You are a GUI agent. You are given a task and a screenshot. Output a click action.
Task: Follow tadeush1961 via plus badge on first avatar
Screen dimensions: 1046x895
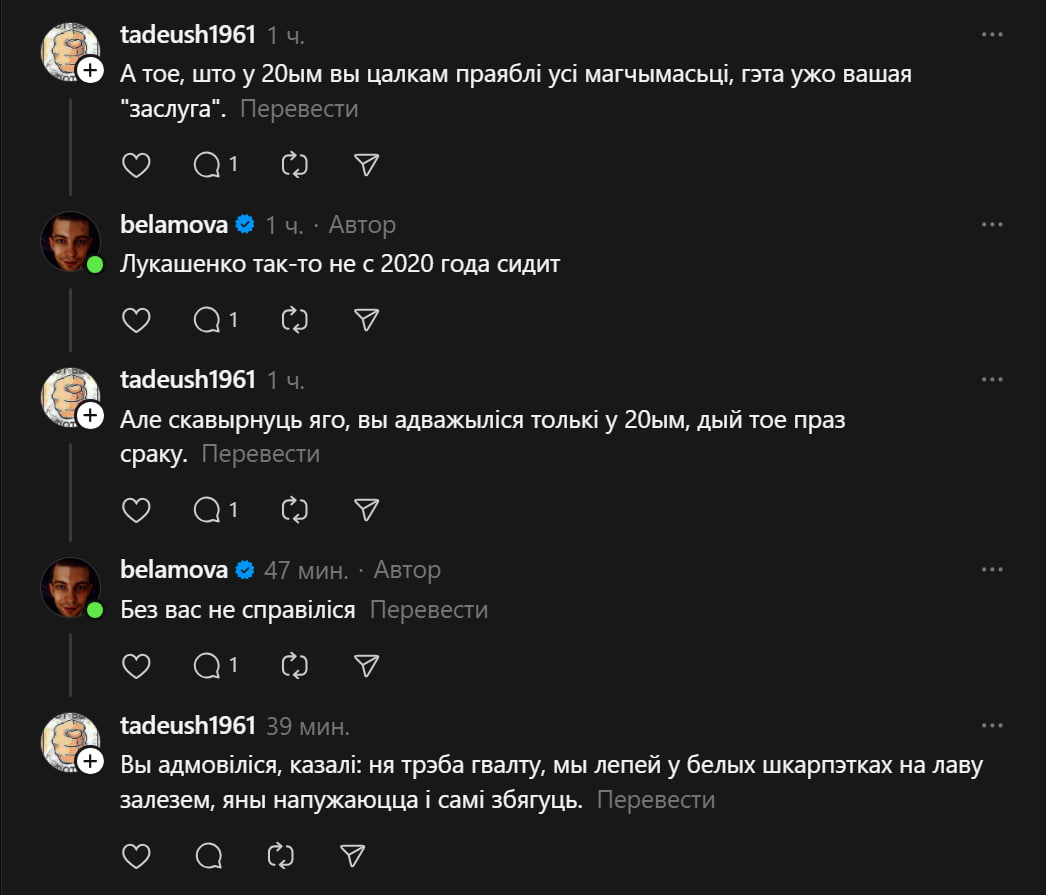pyautogui.click(x=90, y=70)
